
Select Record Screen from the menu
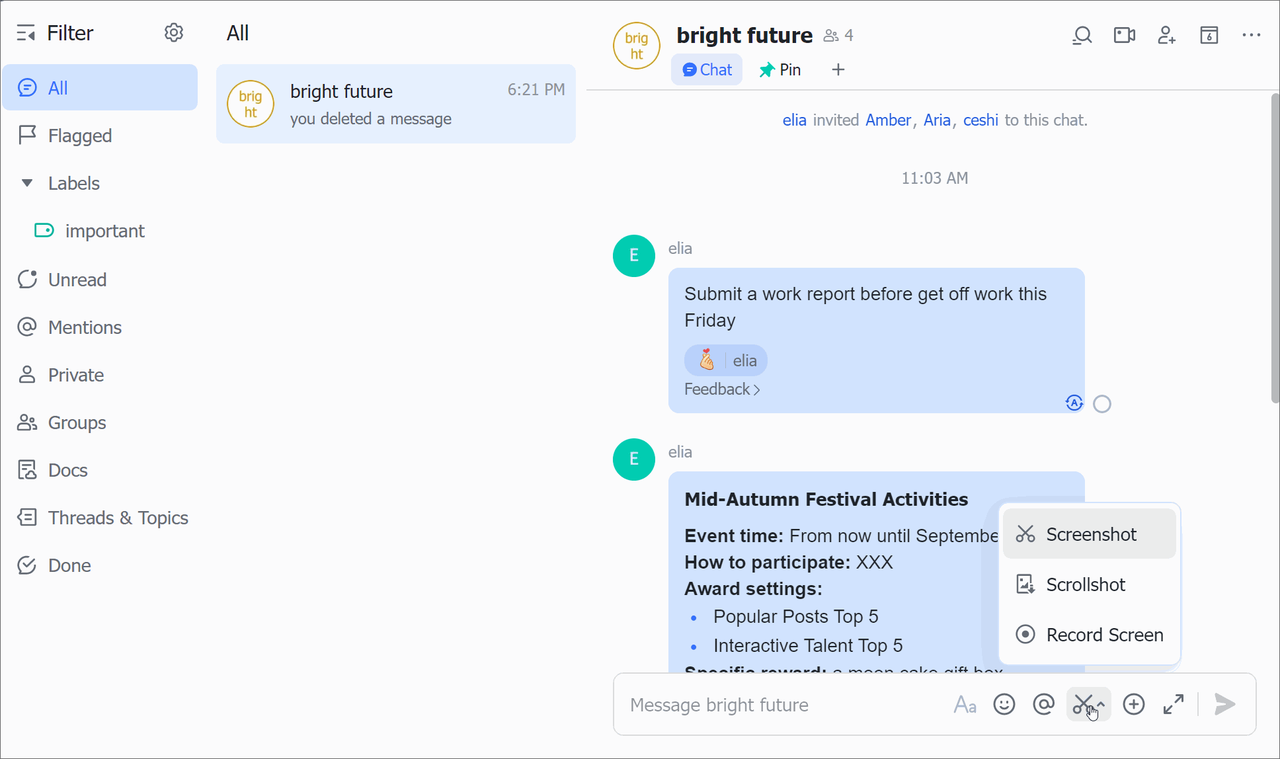coord(1104,635)
